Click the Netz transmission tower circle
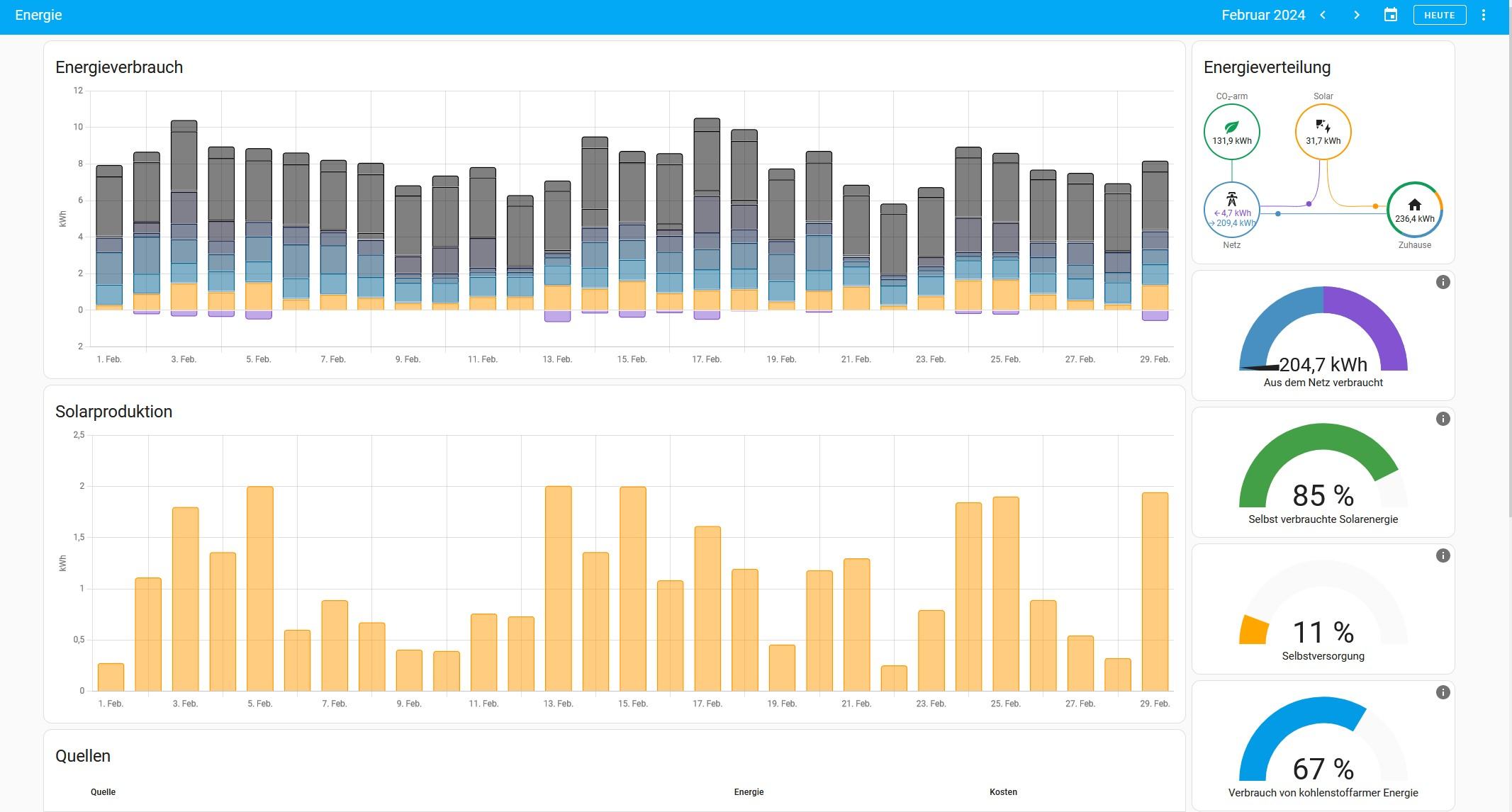This screenshot has width=1512, height=812. pyautogui.click(x=1231, y=210)
